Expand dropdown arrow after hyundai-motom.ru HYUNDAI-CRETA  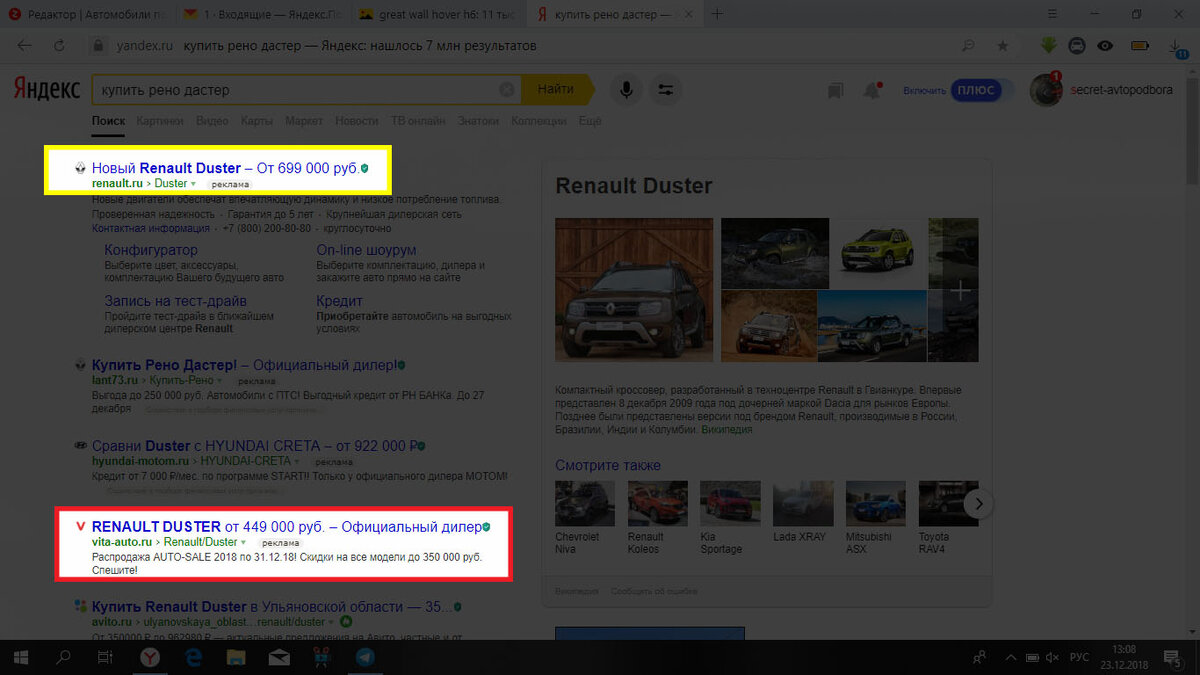click(298, 461)
